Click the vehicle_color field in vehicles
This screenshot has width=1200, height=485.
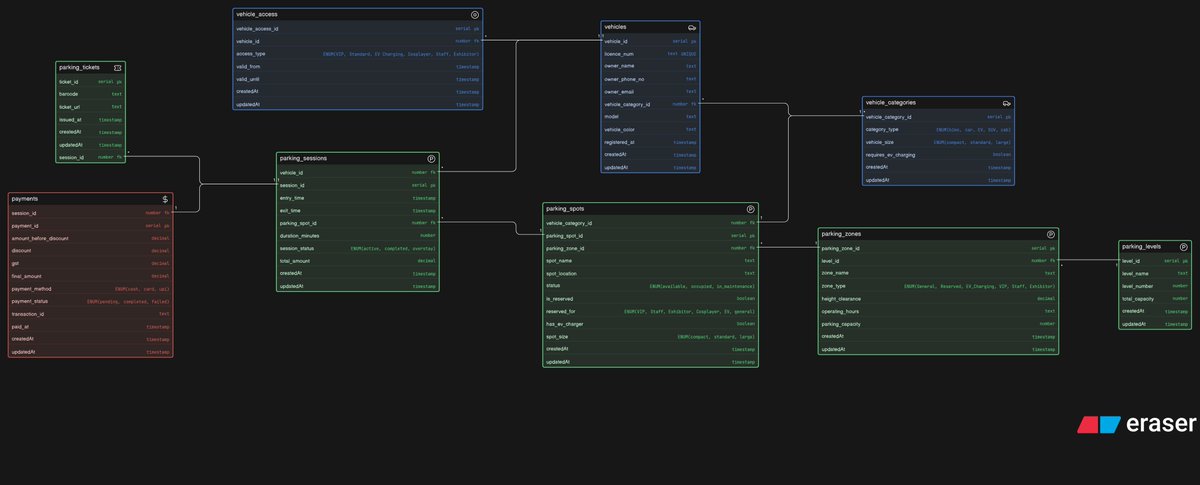(x=650, y=129)
